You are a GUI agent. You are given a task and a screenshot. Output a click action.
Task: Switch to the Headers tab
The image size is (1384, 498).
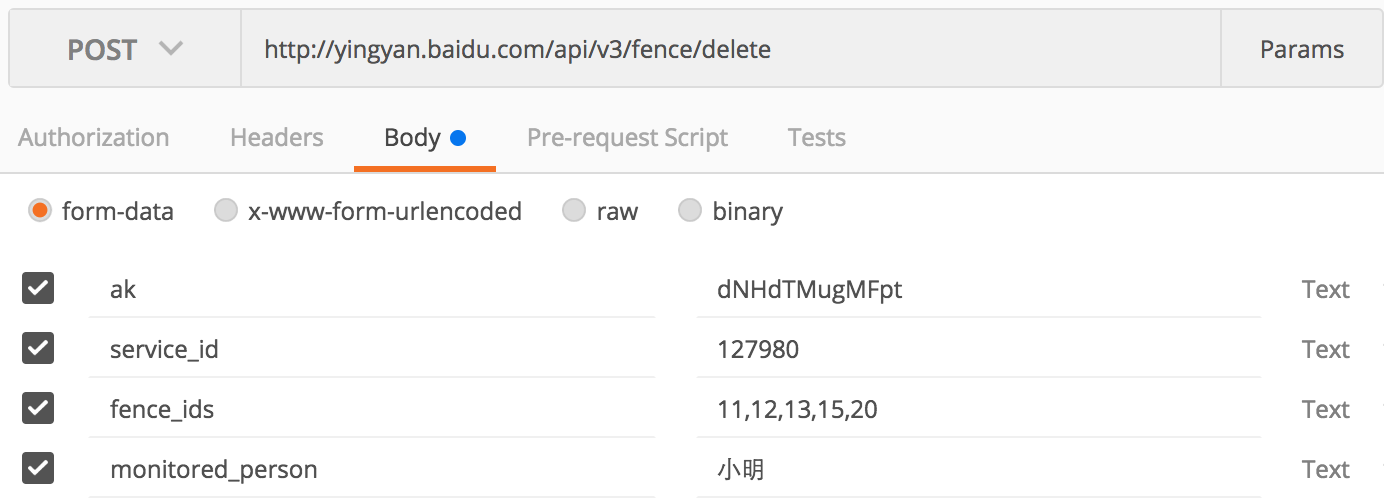(x=277, y=138)
